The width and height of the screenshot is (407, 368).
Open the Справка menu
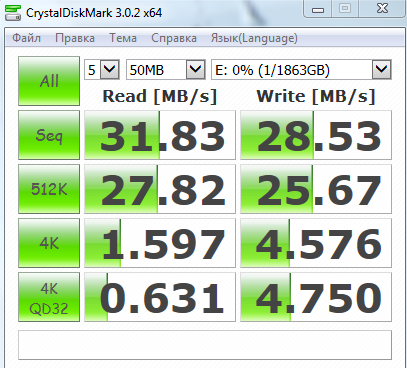[174, 38]
